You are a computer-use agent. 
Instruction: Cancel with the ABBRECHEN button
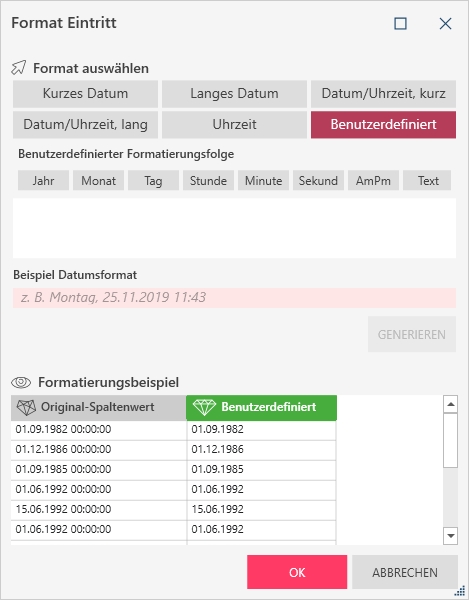coord(405,572)
